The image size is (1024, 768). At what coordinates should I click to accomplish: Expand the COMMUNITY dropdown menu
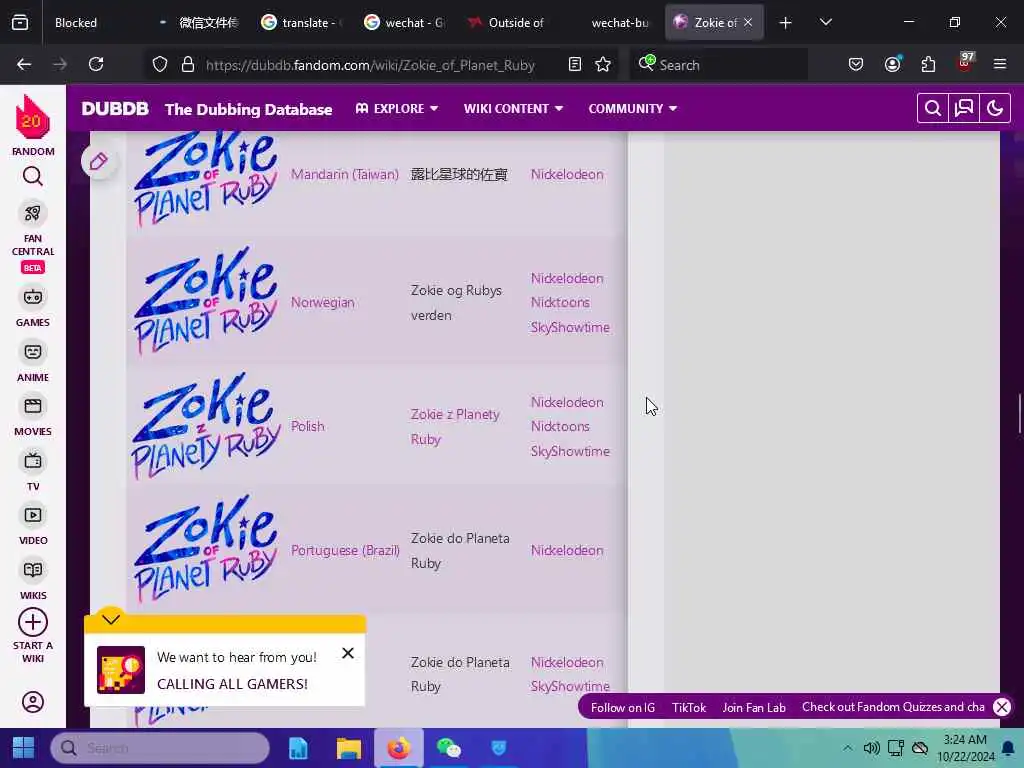point(632,108)
